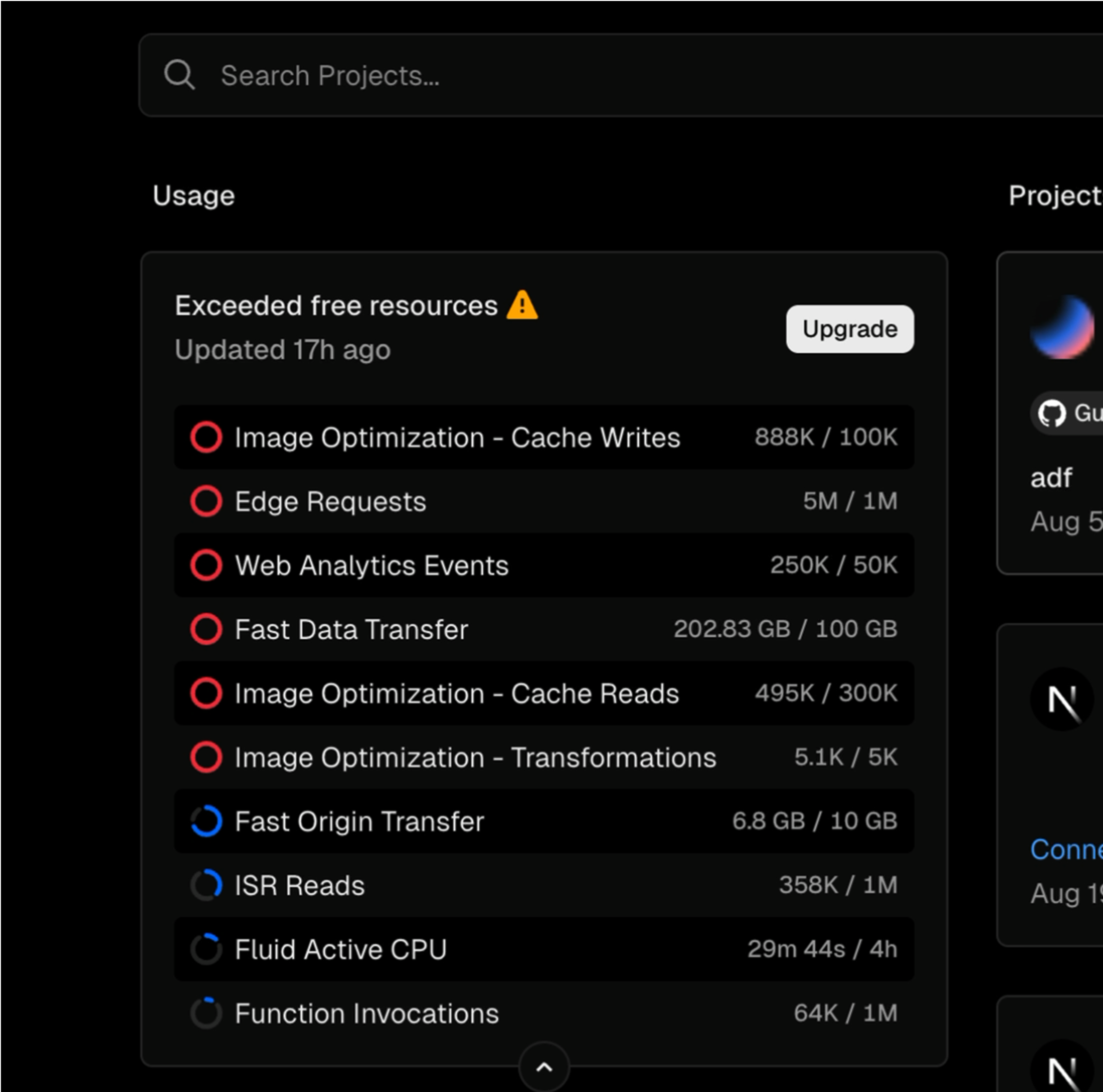
Task: Click the Upgrade button
Action: click(849, 329)
